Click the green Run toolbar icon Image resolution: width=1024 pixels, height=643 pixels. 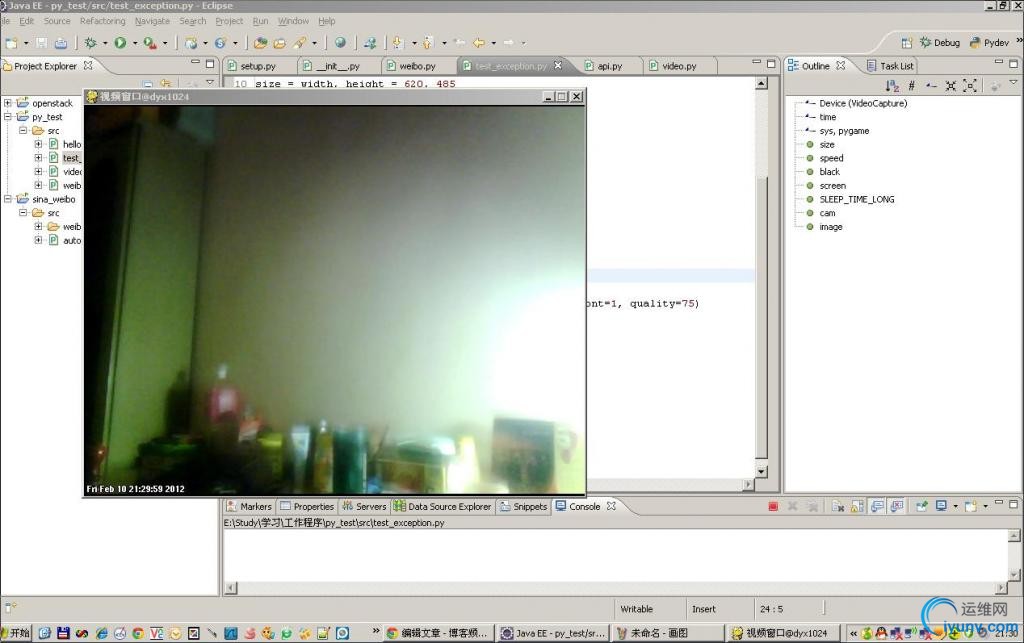tap(120, 43)
